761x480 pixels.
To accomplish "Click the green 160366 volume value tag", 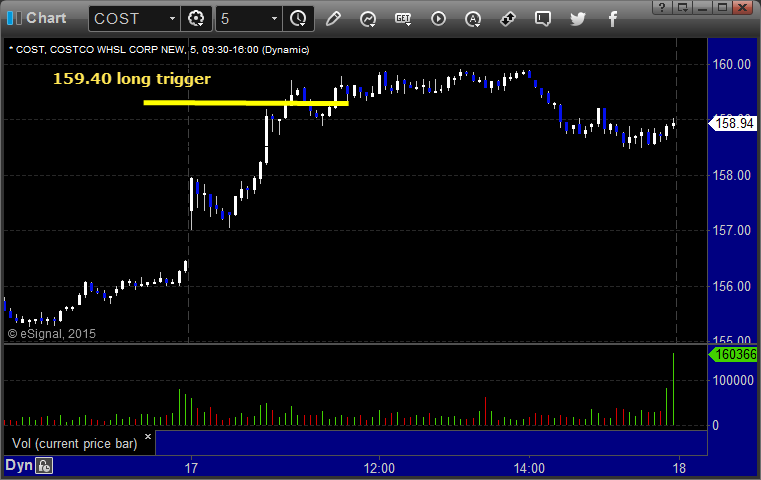I will (733, 355).
